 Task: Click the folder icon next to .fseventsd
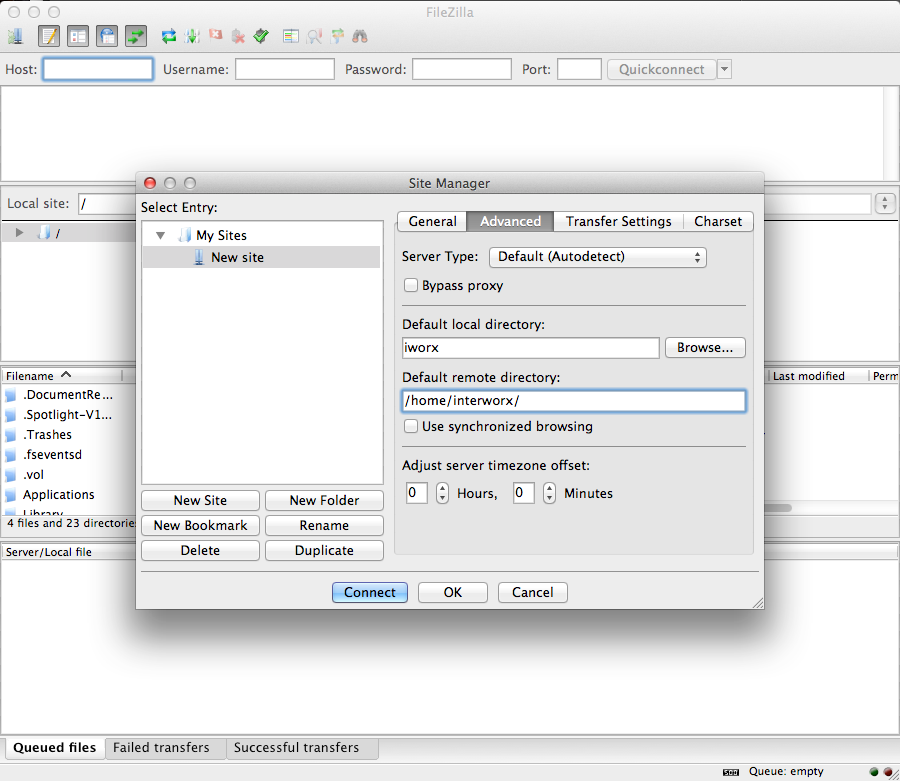point(10,455)
